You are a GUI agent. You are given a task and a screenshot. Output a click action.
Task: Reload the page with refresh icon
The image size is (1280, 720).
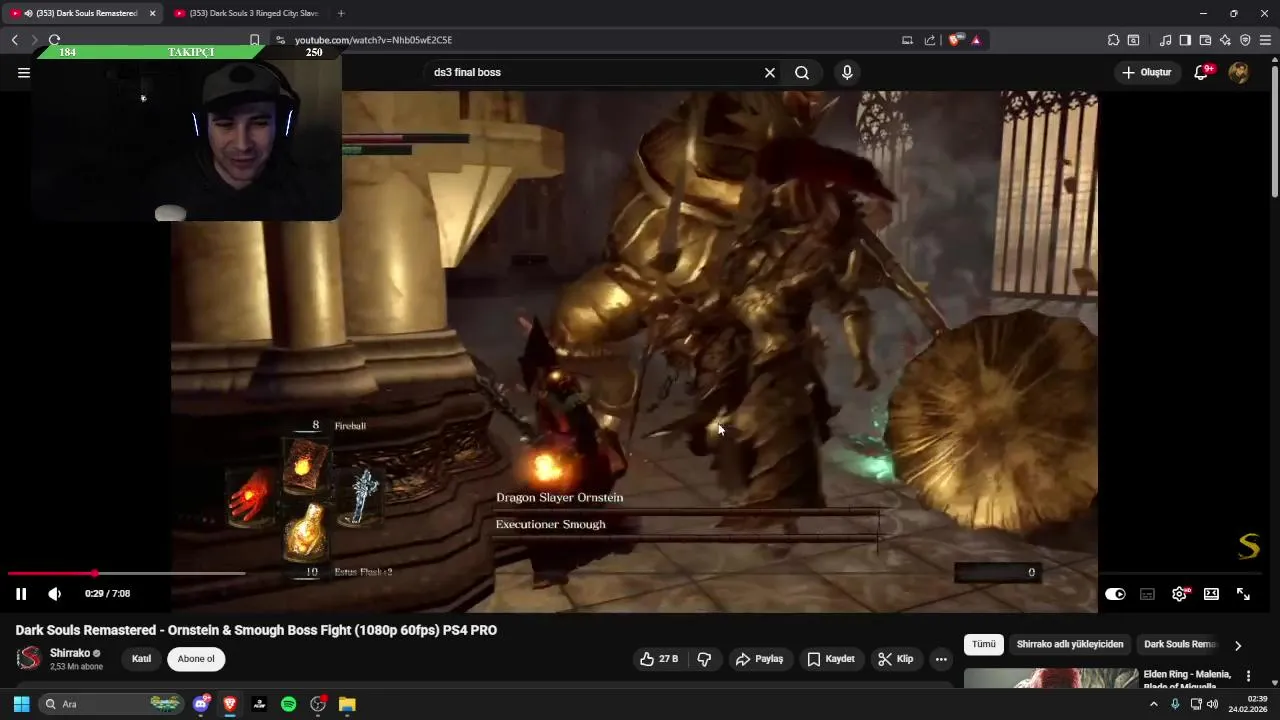[x=54, y=40]
